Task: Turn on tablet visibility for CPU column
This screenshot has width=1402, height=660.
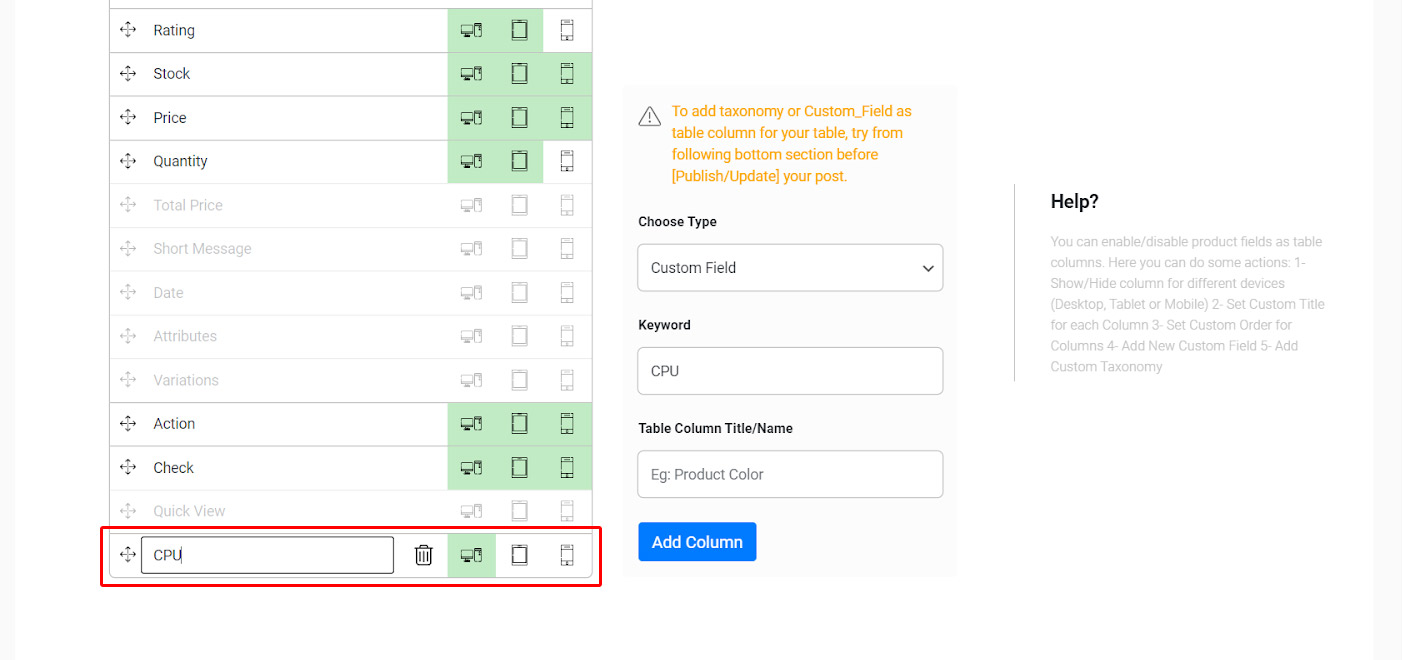Action: [x=519, y=555]
